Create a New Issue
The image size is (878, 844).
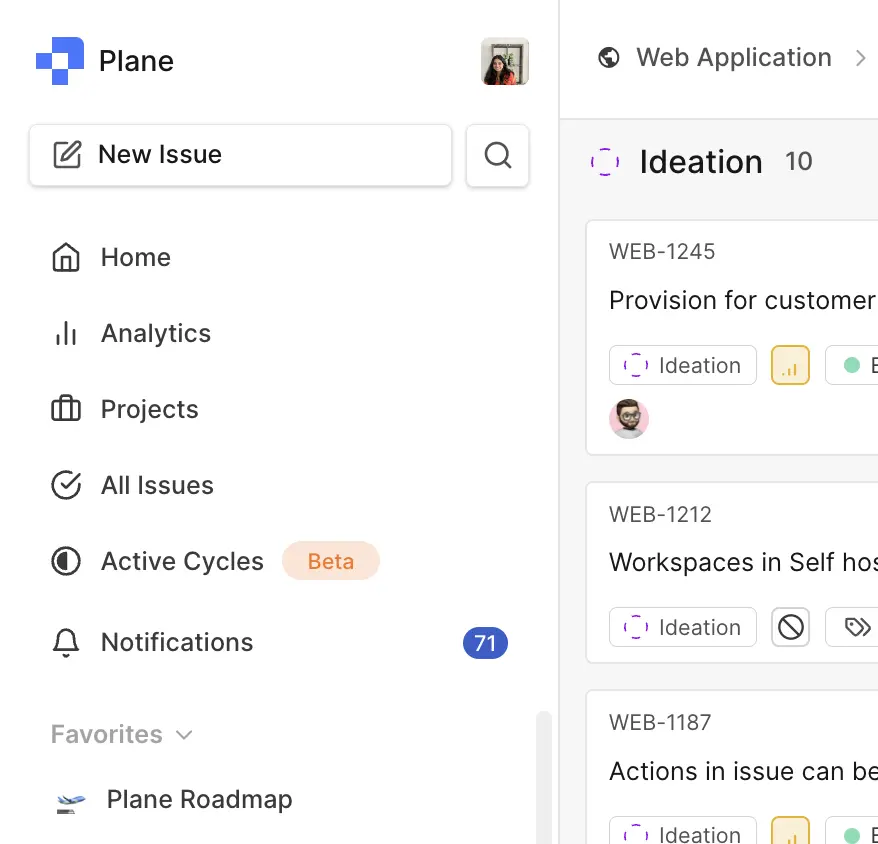tap(240, 155)
